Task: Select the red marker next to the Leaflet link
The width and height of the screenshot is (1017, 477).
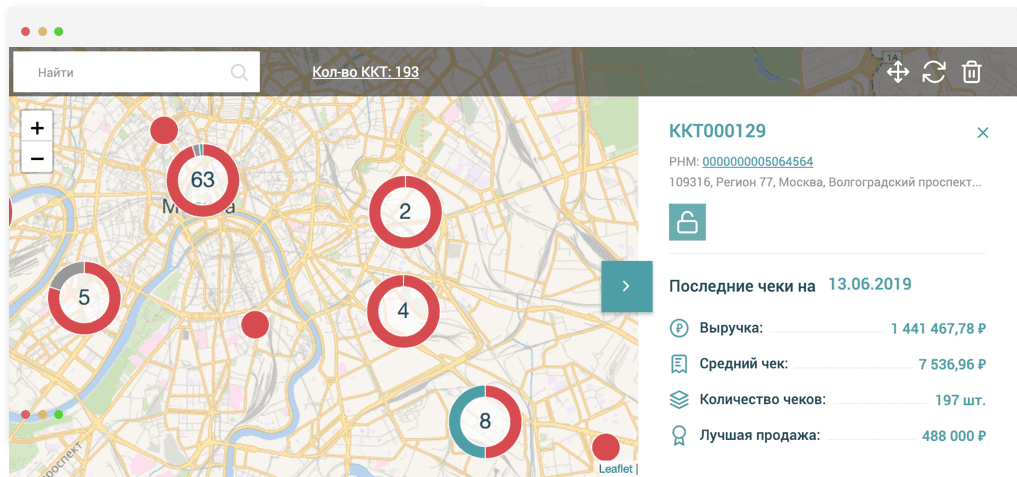Action: [606, 448]
